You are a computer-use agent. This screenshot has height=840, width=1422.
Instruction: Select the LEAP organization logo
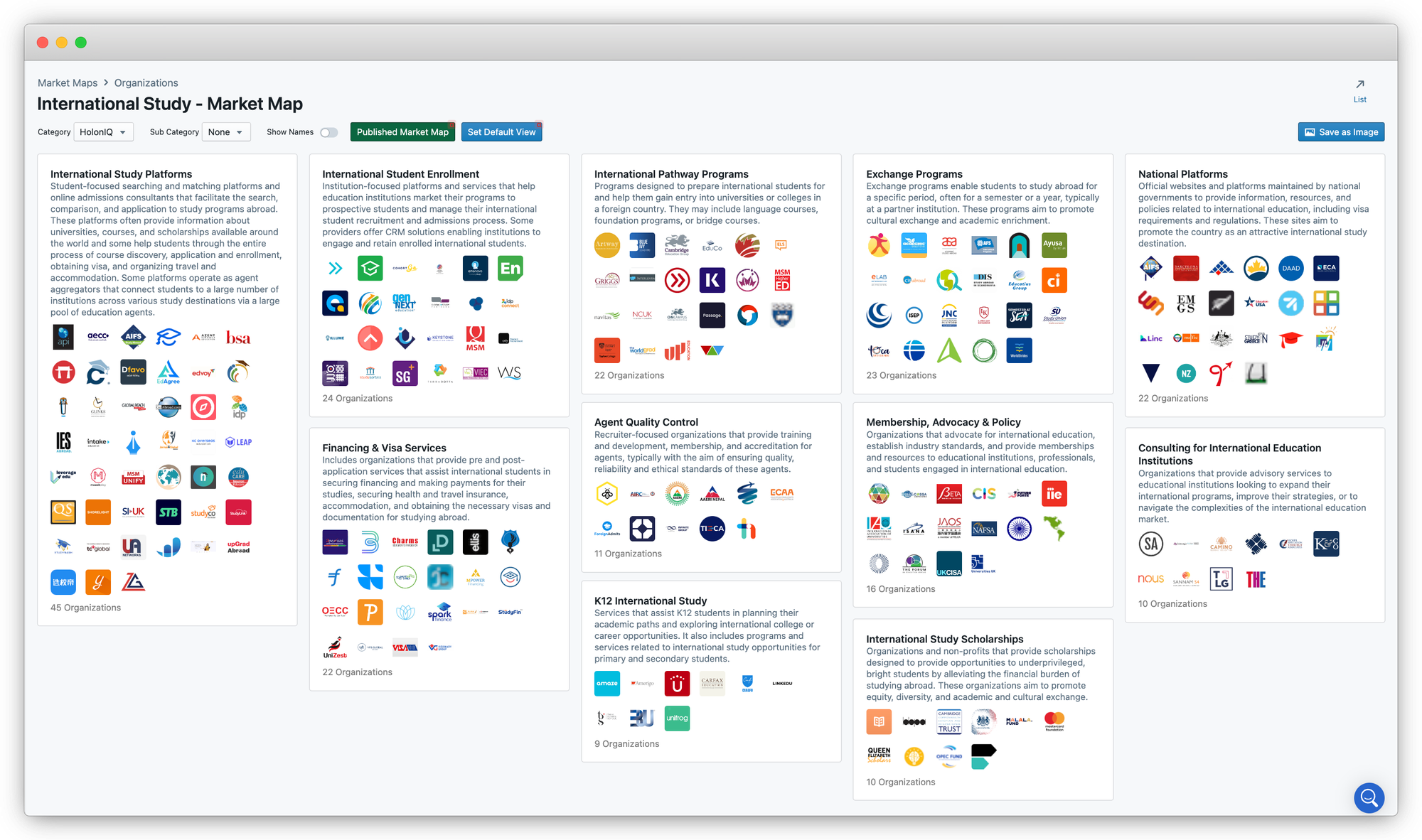[x=239, y=442]
